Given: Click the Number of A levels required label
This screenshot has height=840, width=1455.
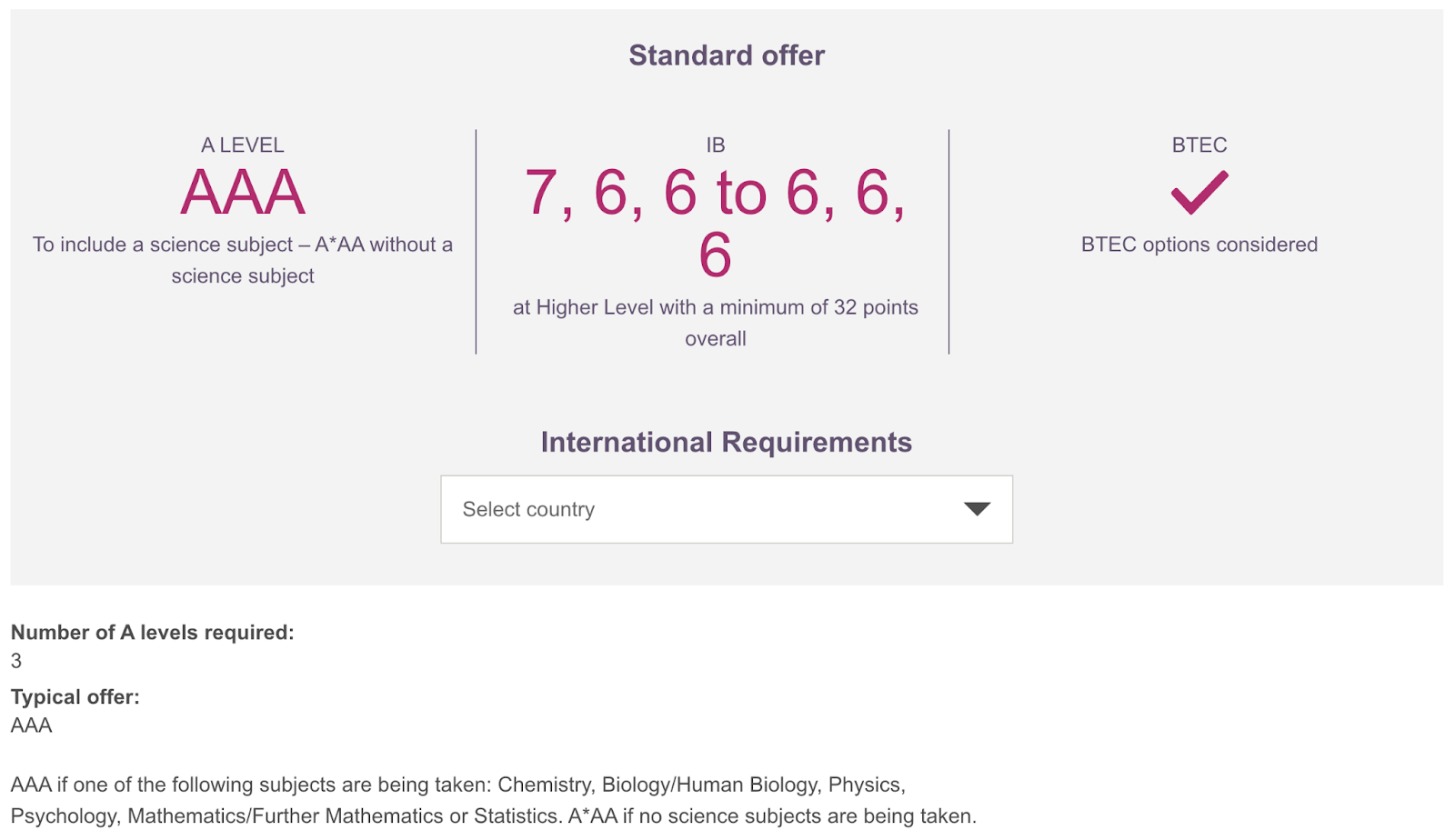Looking at the screenshot, I should point(153,633).
